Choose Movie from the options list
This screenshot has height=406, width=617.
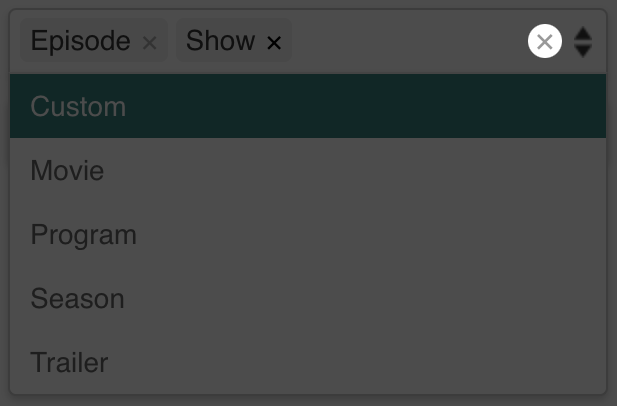(x=308, y=170)
